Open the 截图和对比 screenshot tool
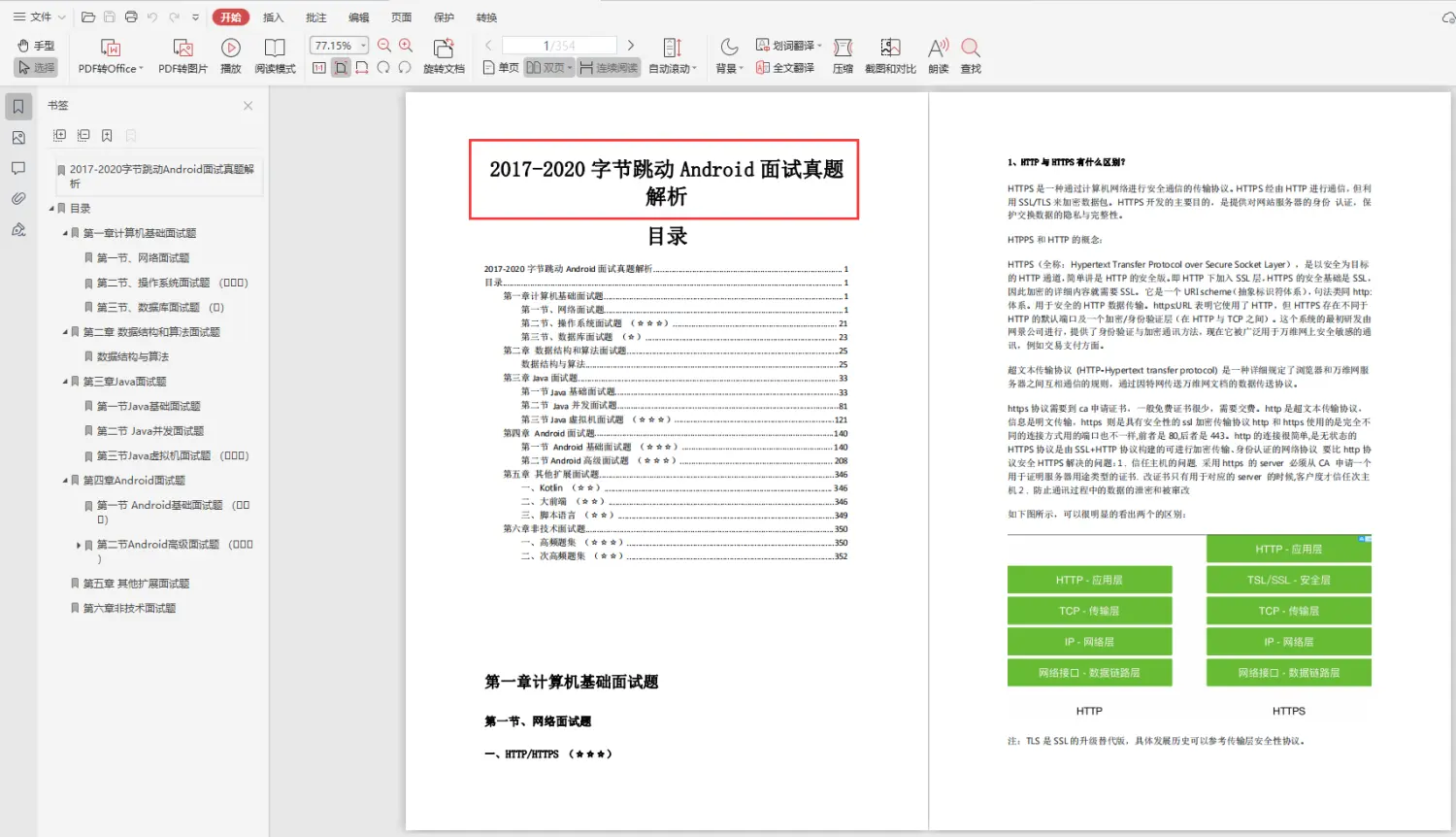The width and height of the screenshot is (1456, 837). [x=889, y=54]
